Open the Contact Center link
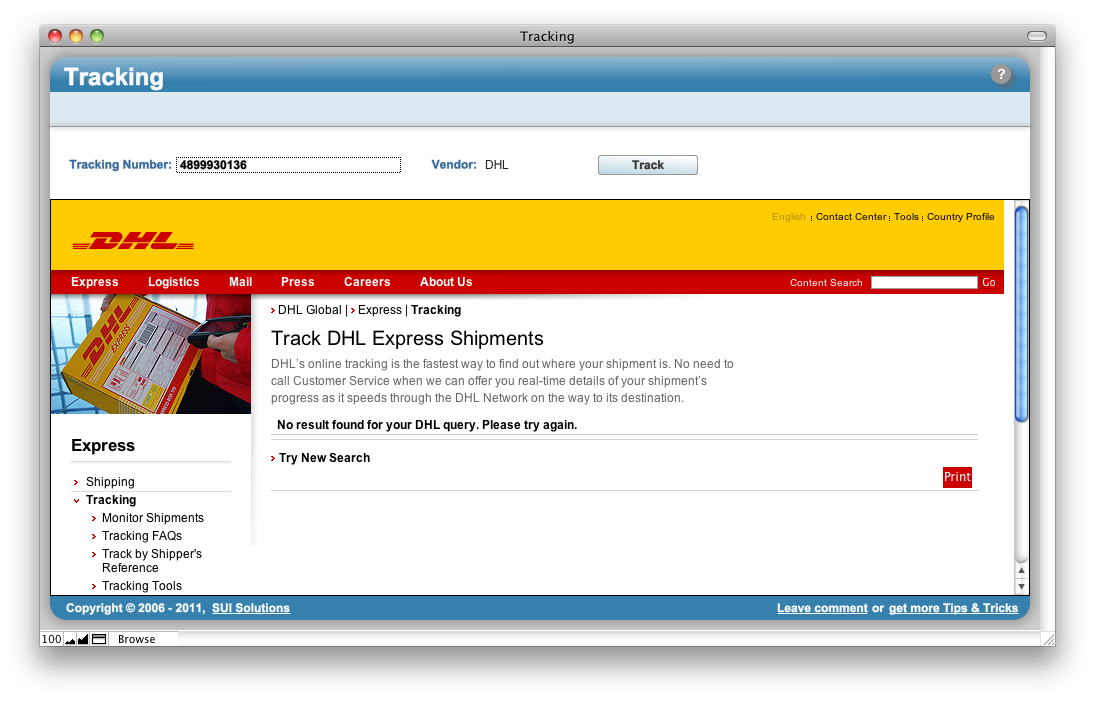This screenshot has height=701, width=1095. pyautogui.click(x=851, y=217)
